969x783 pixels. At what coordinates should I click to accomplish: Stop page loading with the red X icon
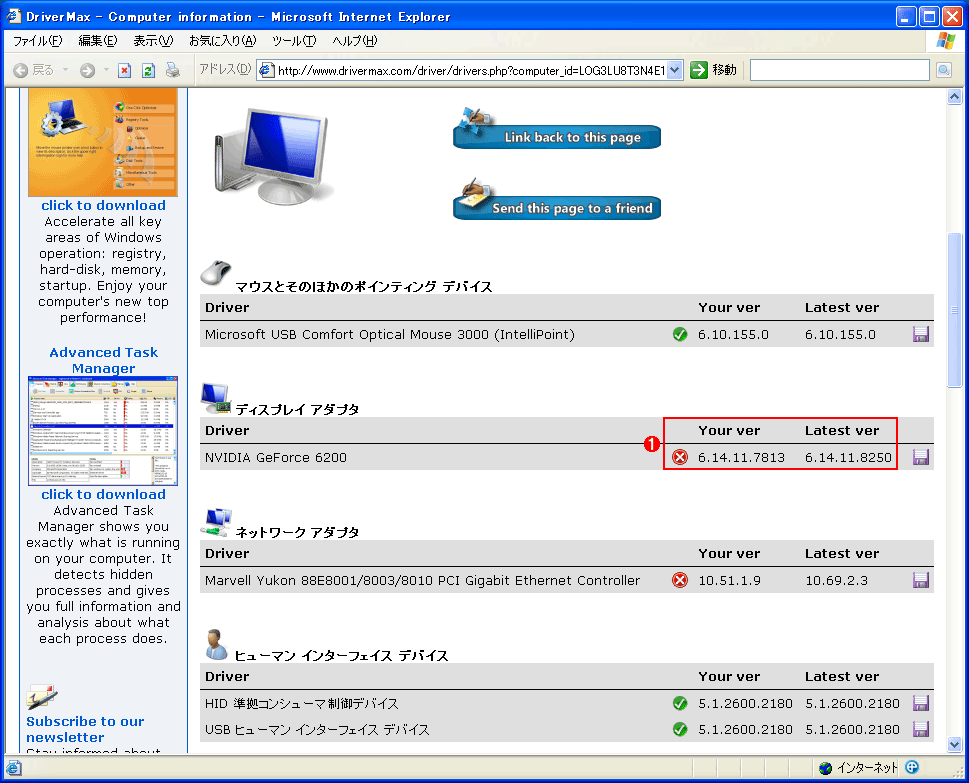click(124, 70)
